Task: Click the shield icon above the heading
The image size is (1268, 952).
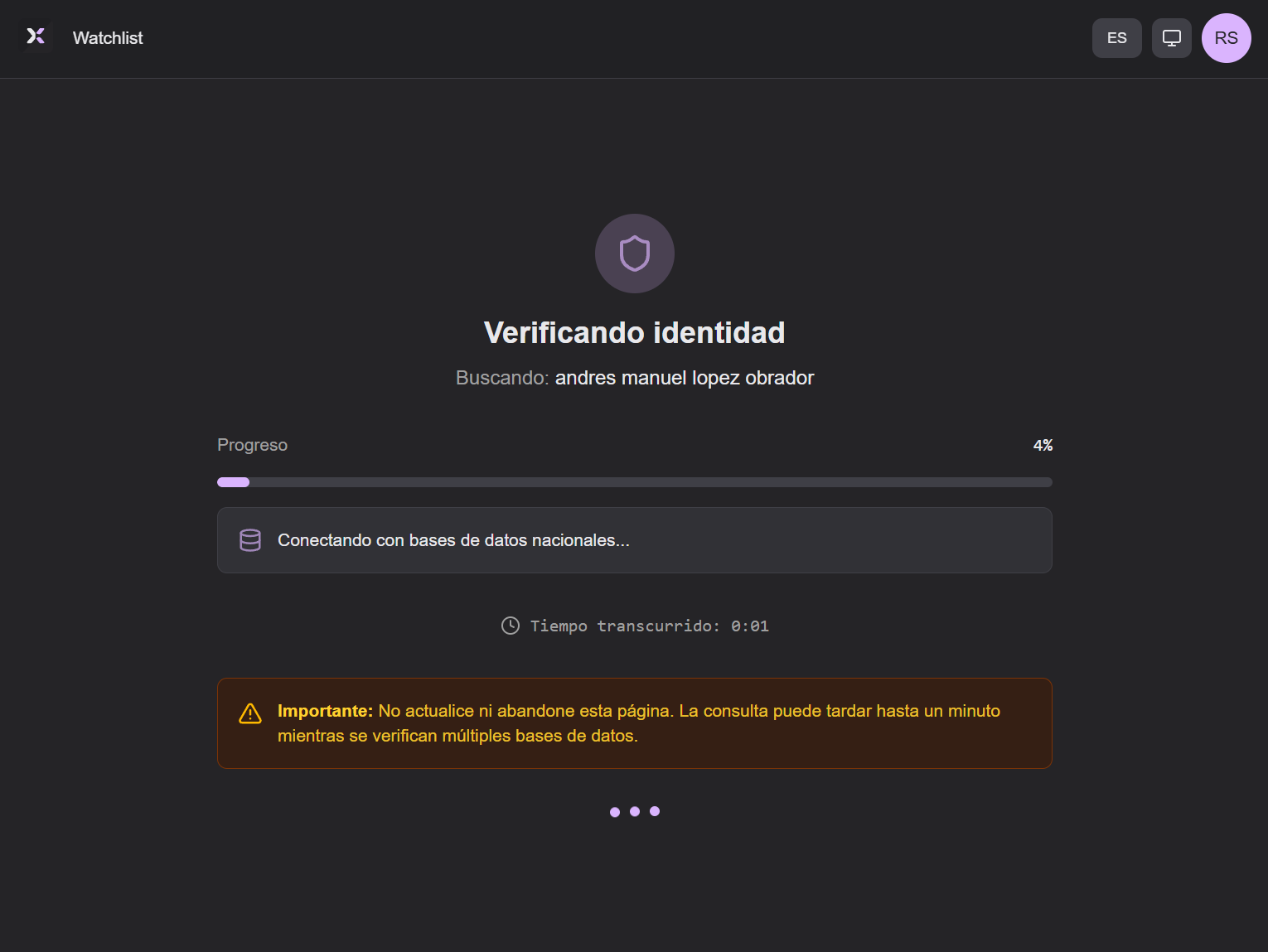Action: [x=635, y=254]
